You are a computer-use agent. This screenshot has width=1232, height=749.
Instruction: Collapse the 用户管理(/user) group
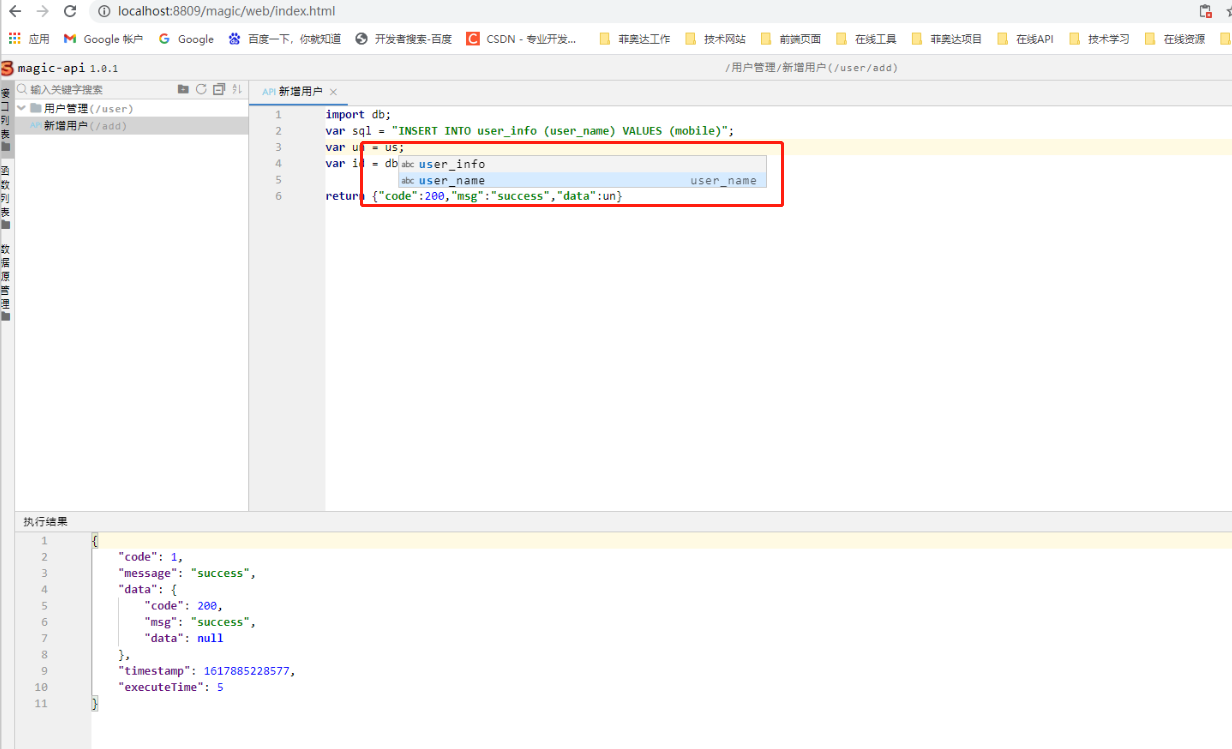(x=21, y=107)
